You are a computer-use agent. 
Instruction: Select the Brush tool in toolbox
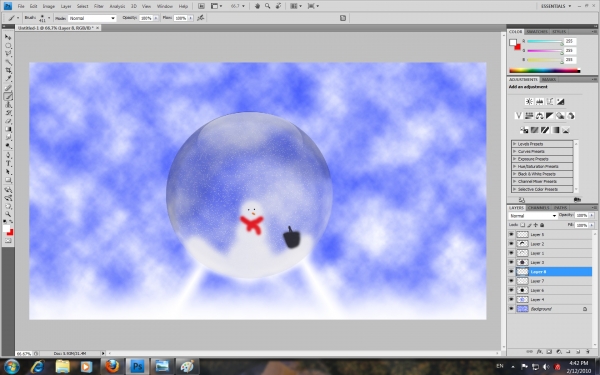click(8, 96)
